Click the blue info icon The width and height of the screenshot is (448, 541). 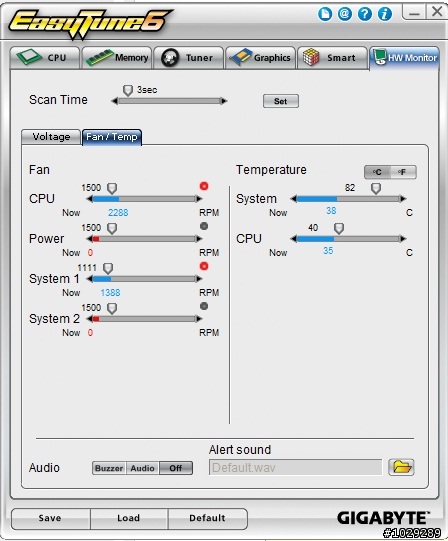coord(384,14)
